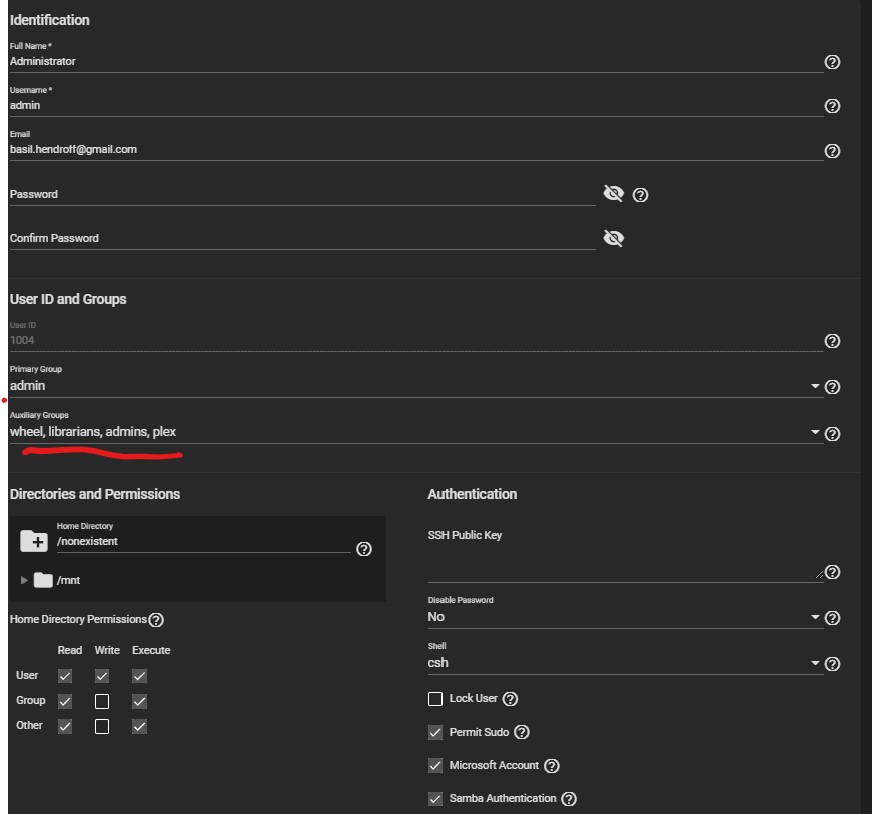Click help icon beside Password field
Image resolution: width=872 pixels, height=814 pixels.
click(641, 195)
